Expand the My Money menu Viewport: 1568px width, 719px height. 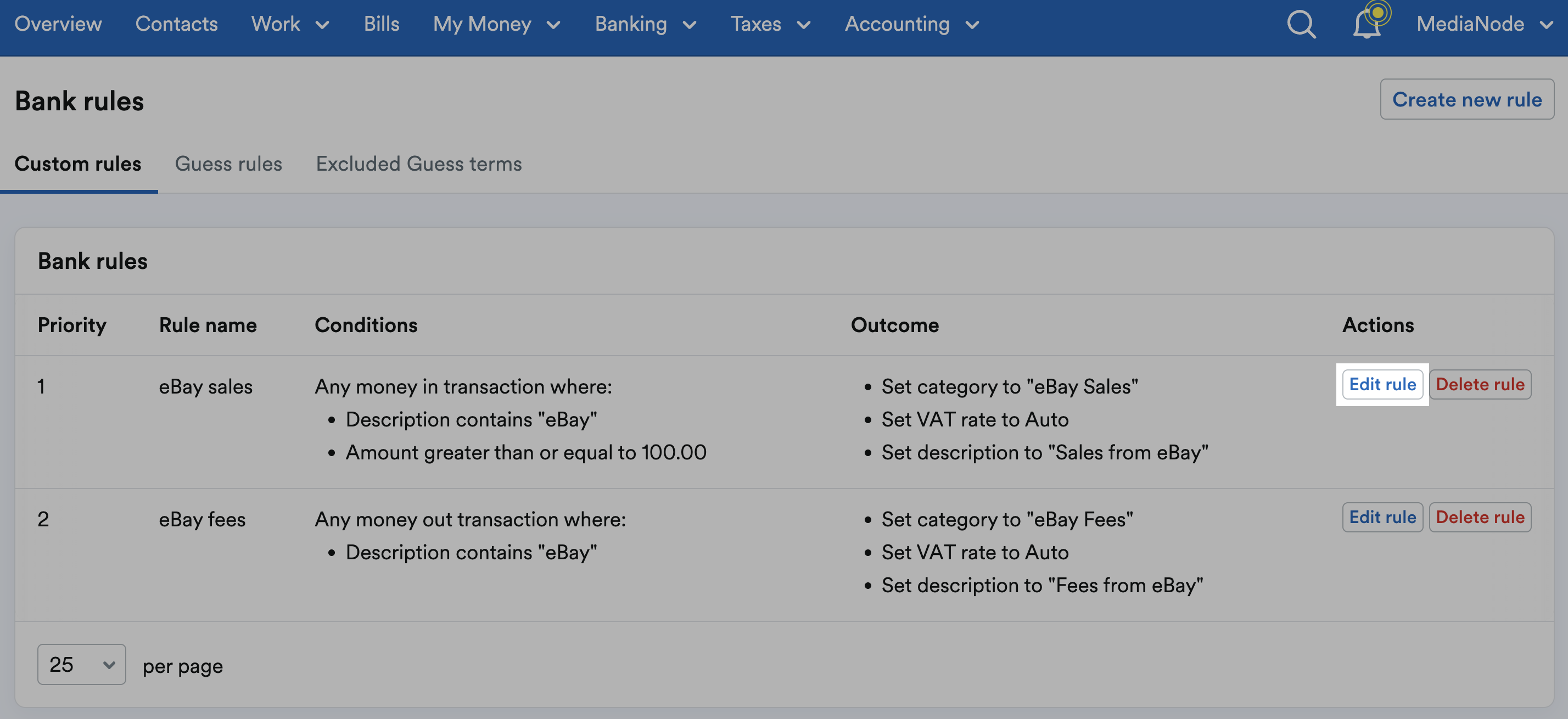tap(497, 24)
